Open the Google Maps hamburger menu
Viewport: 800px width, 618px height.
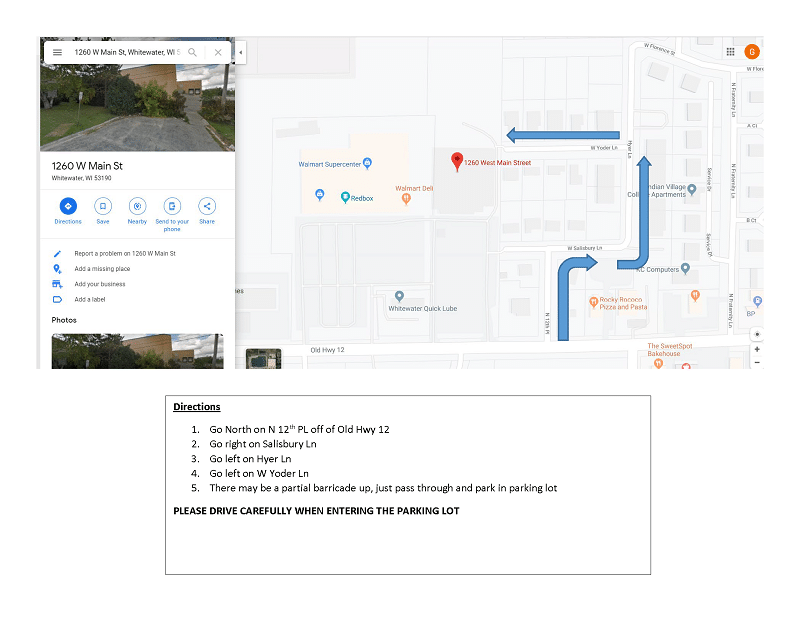(58, 52)
